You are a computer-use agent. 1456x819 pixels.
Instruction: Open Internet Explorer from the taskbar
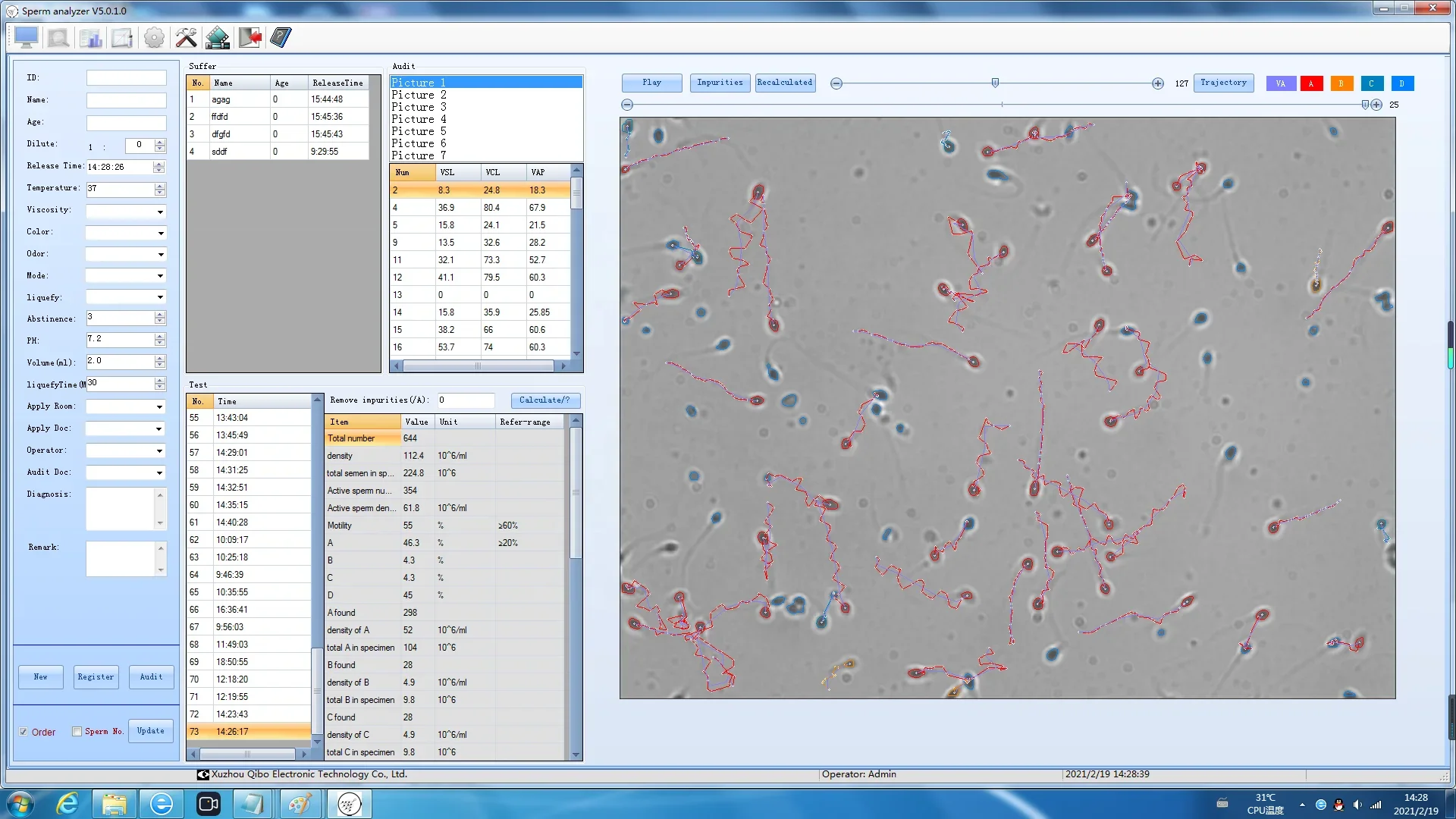pyautogui.click(x=68, y=804)
